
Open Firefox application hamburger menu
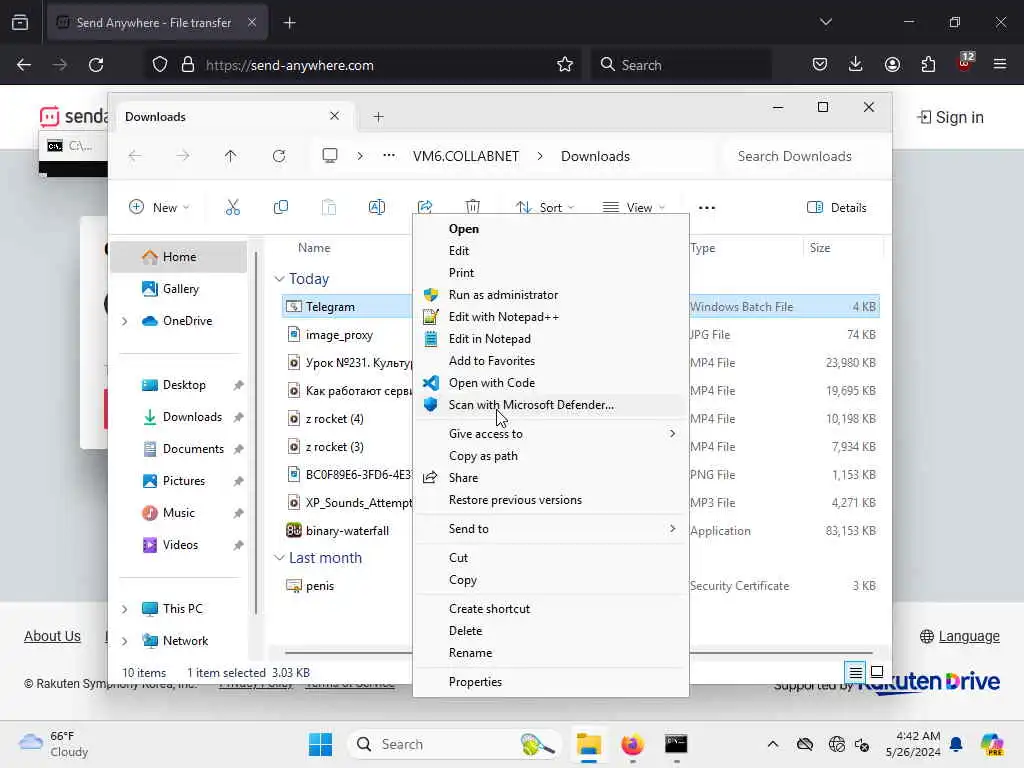tap(1000, 64)
